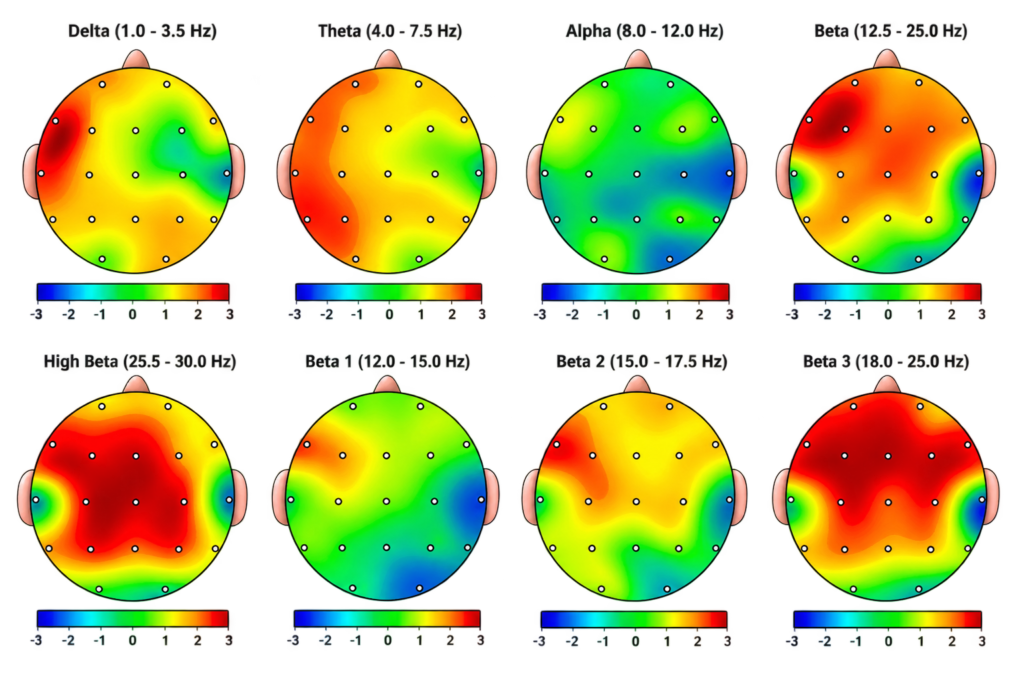This screenshot has height=683, width=1024.
Task: Click the Delta (1.0 - 3.5 Hz) title
Action: (x=142, y=31)
